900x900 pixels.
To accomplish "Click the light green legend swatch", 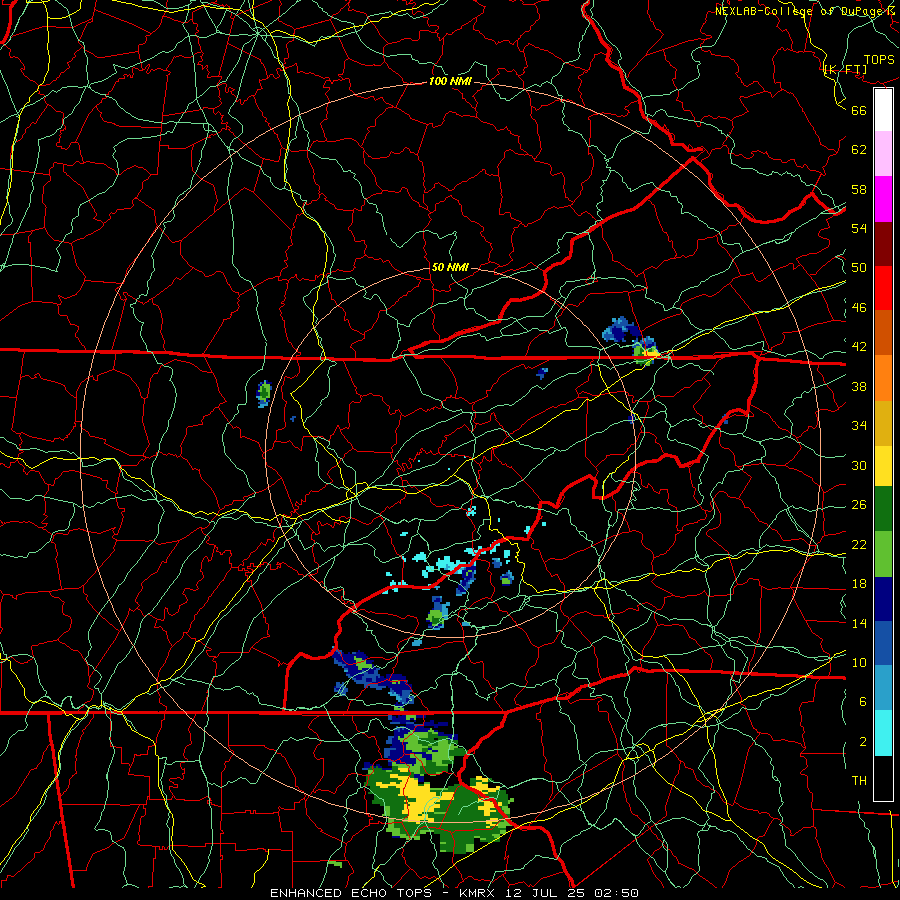I will tap(883, 554).
